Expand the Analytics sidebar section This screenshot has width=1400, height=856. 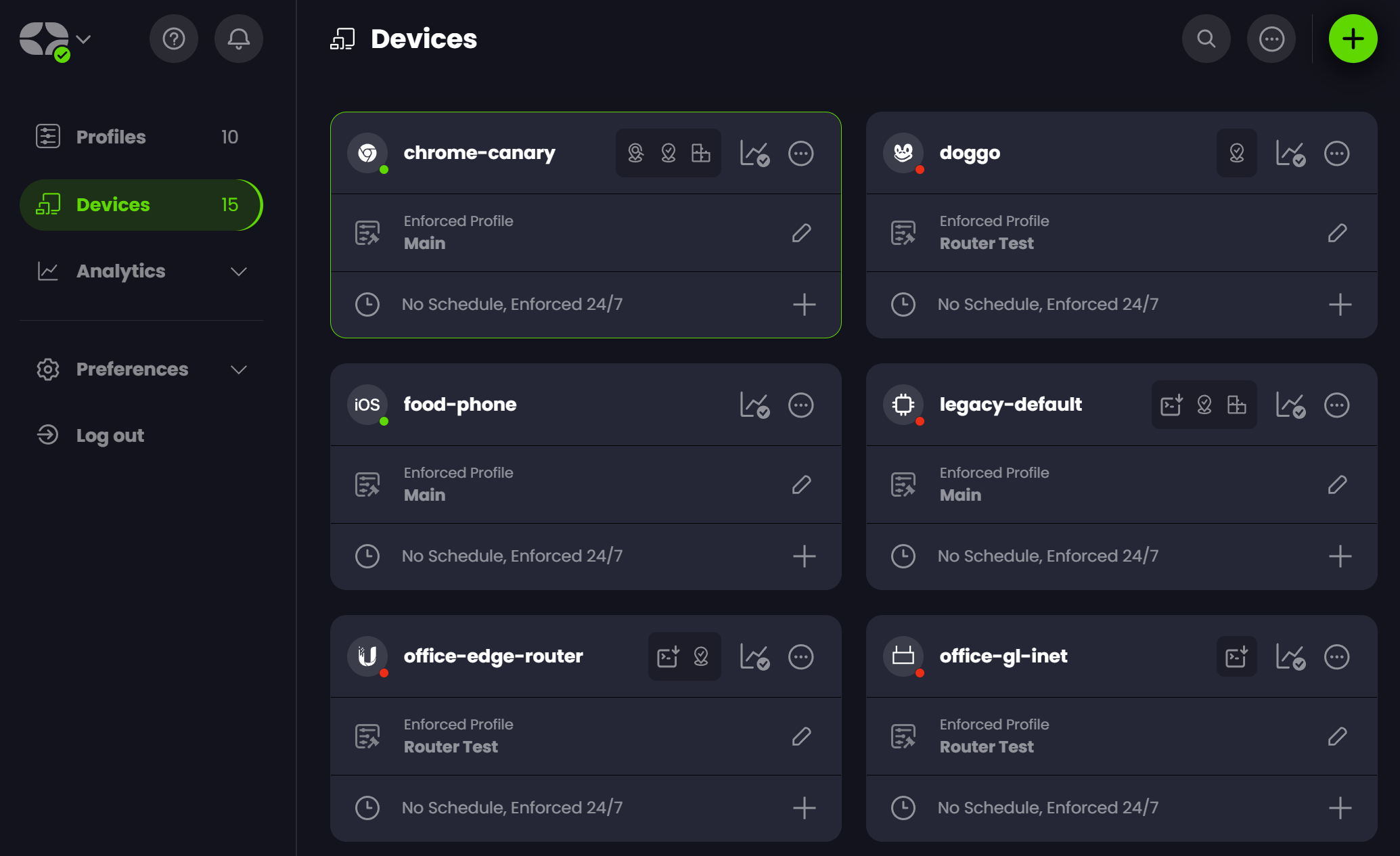(x=238, y=271)
